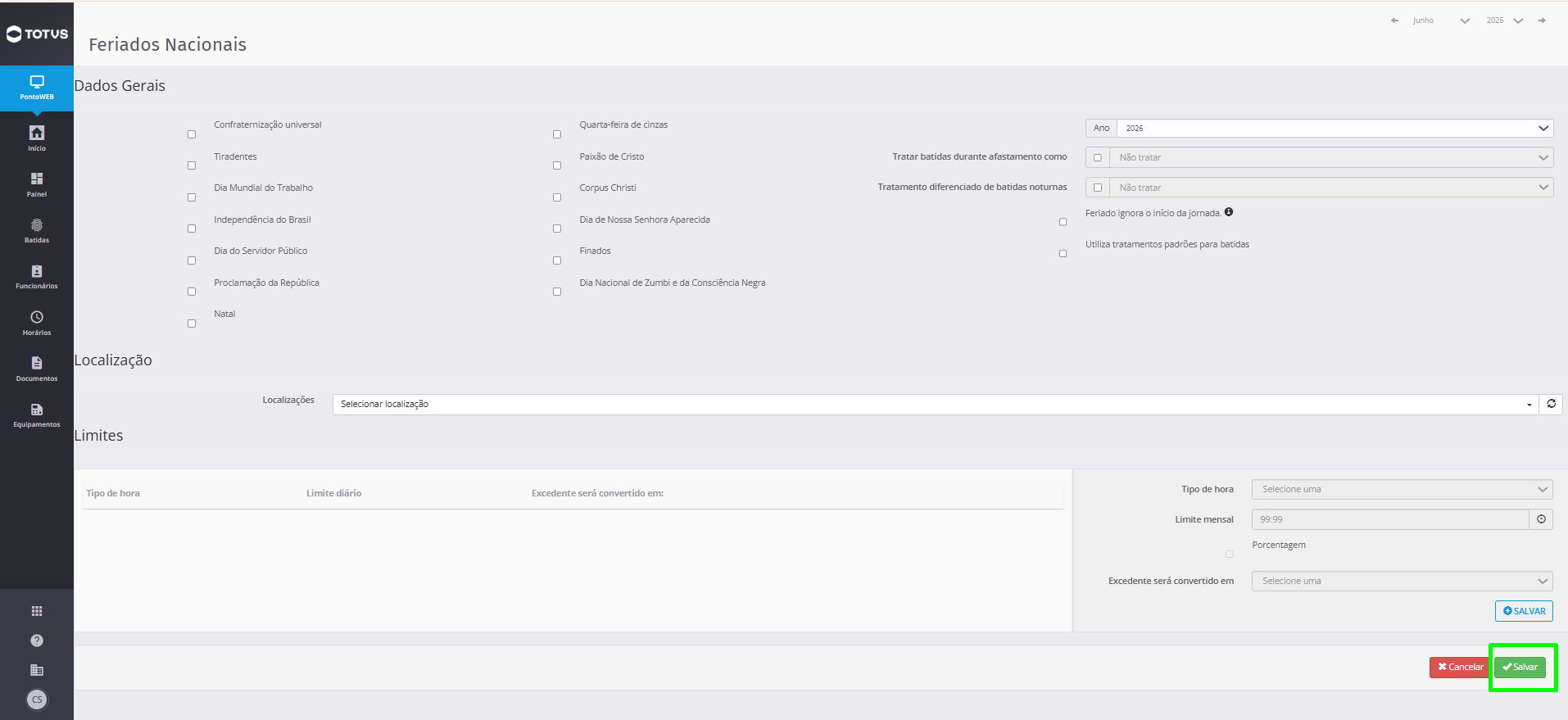This screenshot has height=720, width=1568.
Task: Enable Tratar batidas durante afastamento checkbox
Action: point(1098,157)
